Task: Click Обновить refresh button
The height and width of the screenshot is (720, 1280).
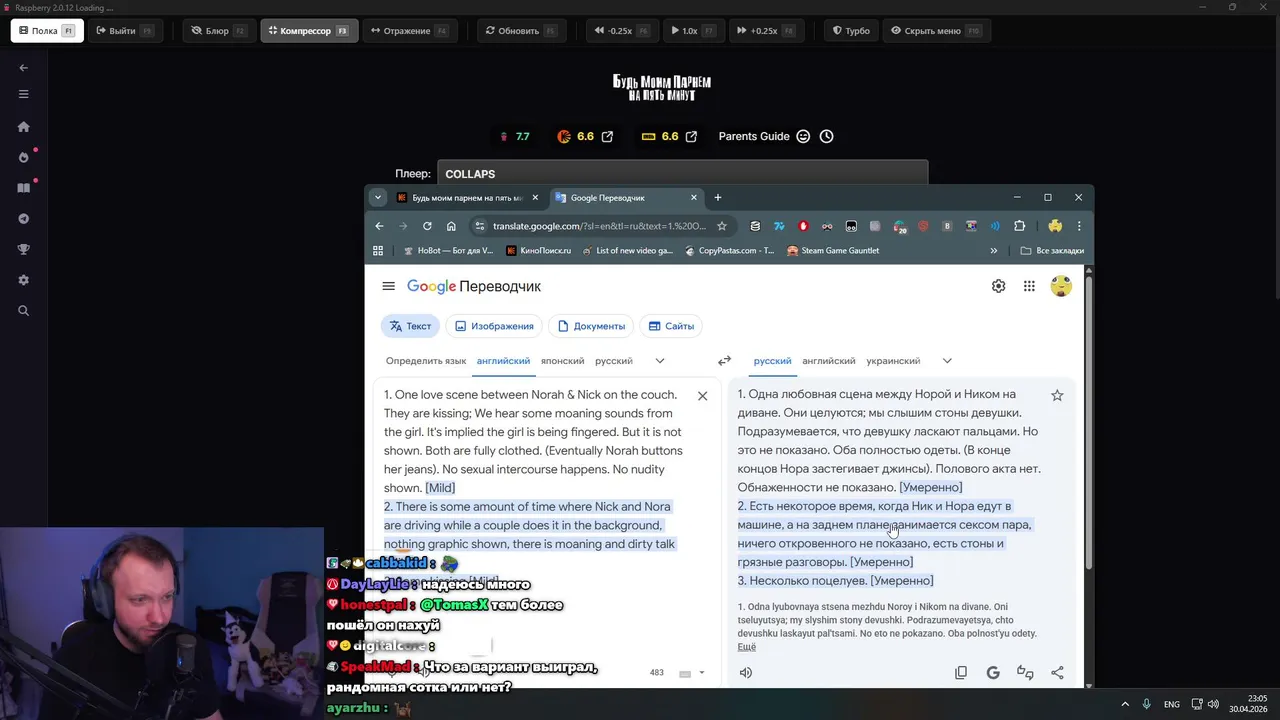Action: (520, 31)
